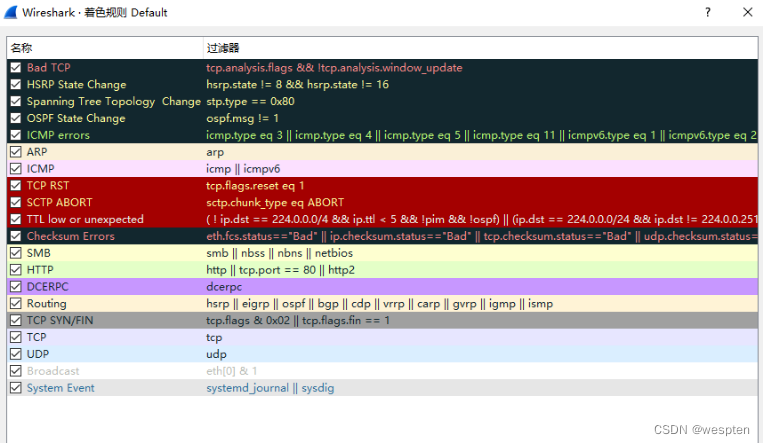765x446 pixels.
Task: Select the DCERPC rule name
Action: 47,286
